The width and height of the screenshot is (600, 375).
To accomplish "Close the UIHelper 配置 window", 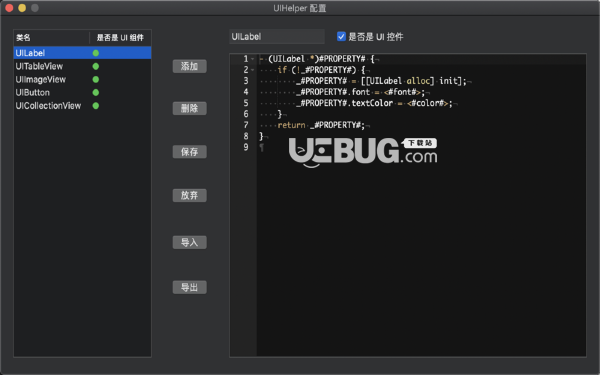I will tap(9, 8).
